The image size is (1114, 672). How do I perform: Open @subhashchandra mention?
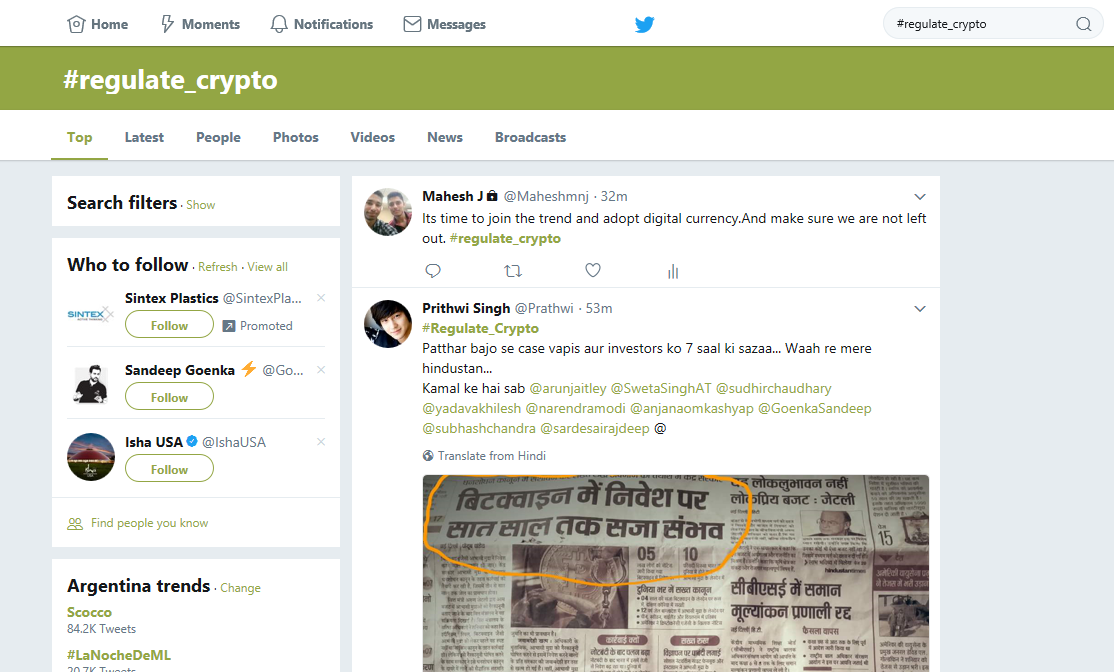pos(479,428)
